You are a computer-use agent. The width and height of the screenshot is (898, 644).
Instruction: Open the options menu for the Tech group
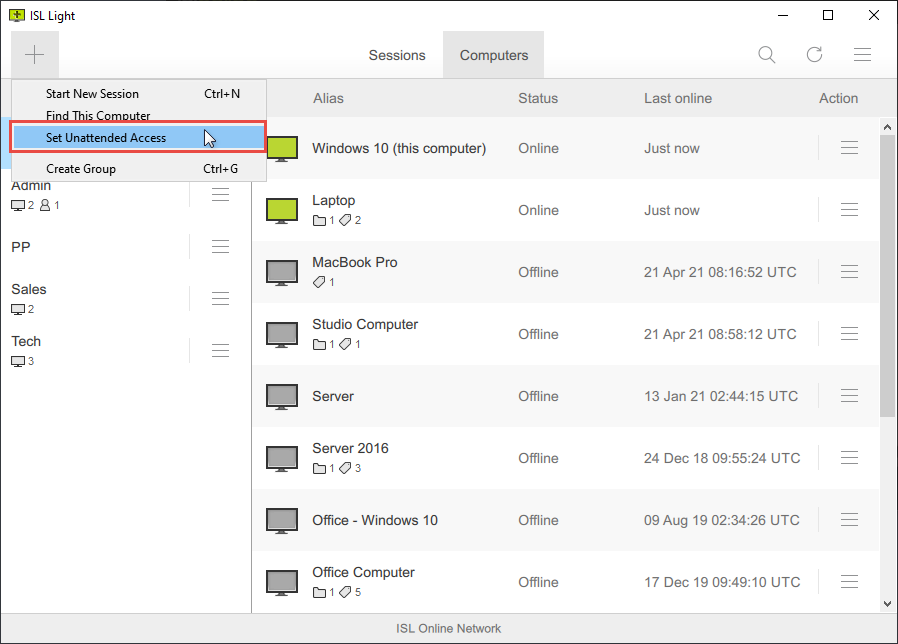pos(220,350)
